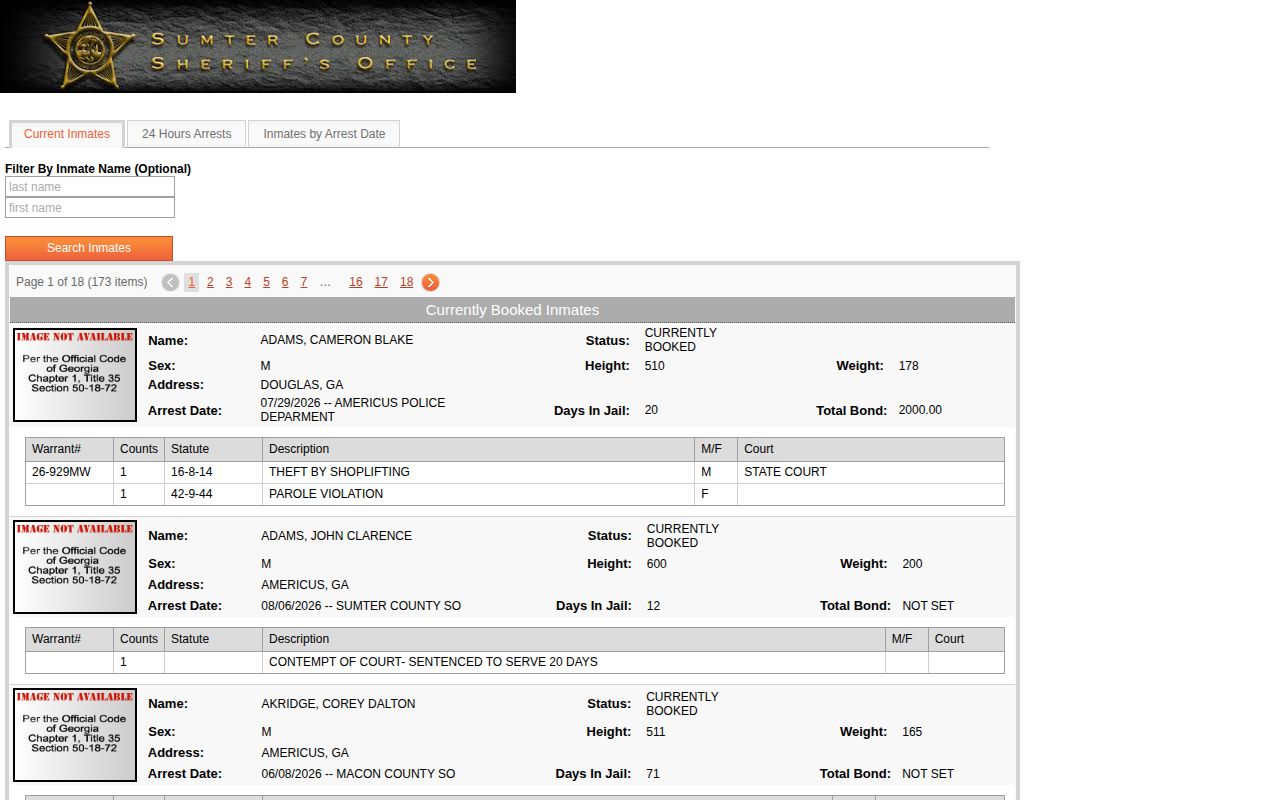Image resolution: width=1280 pixels, height=800 pixels.
Task: Click arrest date 08/06/2026 SUMTER COUNTY SO
Action: 361,606
